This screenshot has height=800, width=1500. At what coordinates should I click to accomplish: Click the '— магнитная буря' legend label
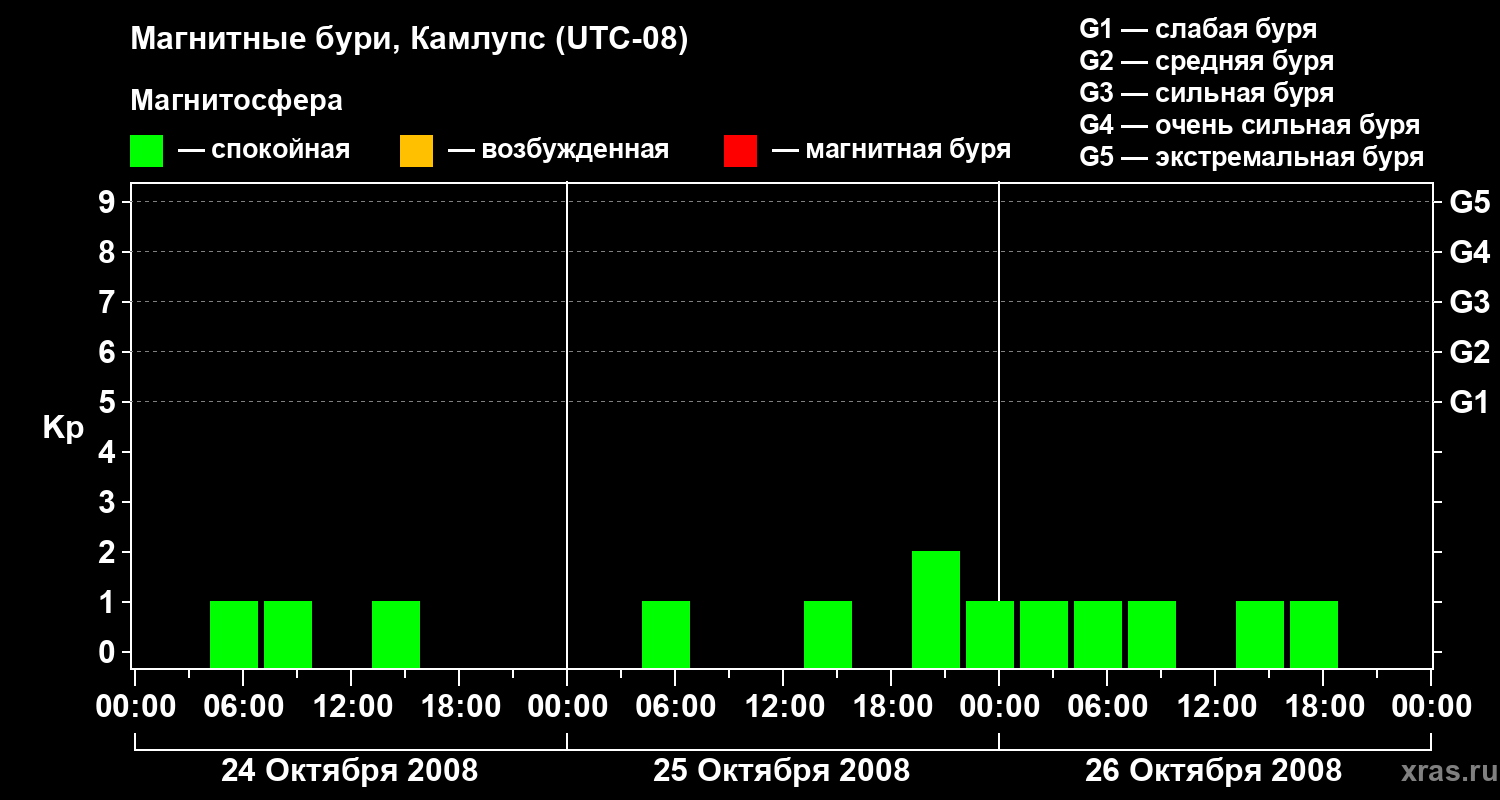coord(891,150)
